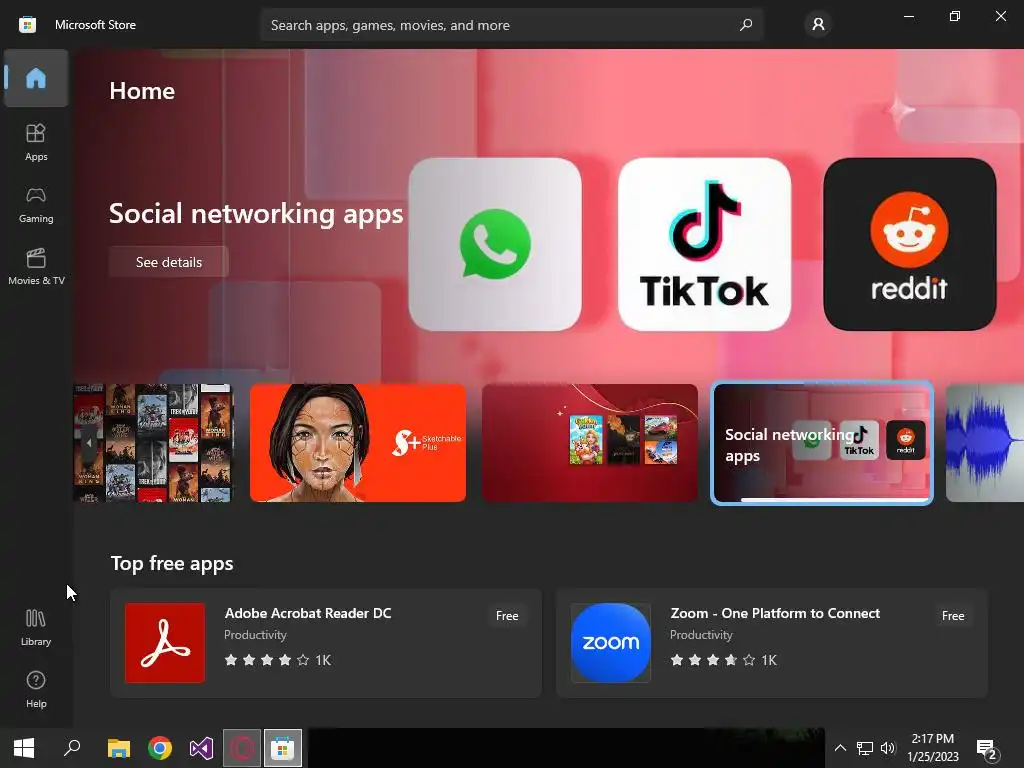This screenshot has width=1024, height=768.
Task: Open File Explorer from the taskbar
Action: pos(119,748)
